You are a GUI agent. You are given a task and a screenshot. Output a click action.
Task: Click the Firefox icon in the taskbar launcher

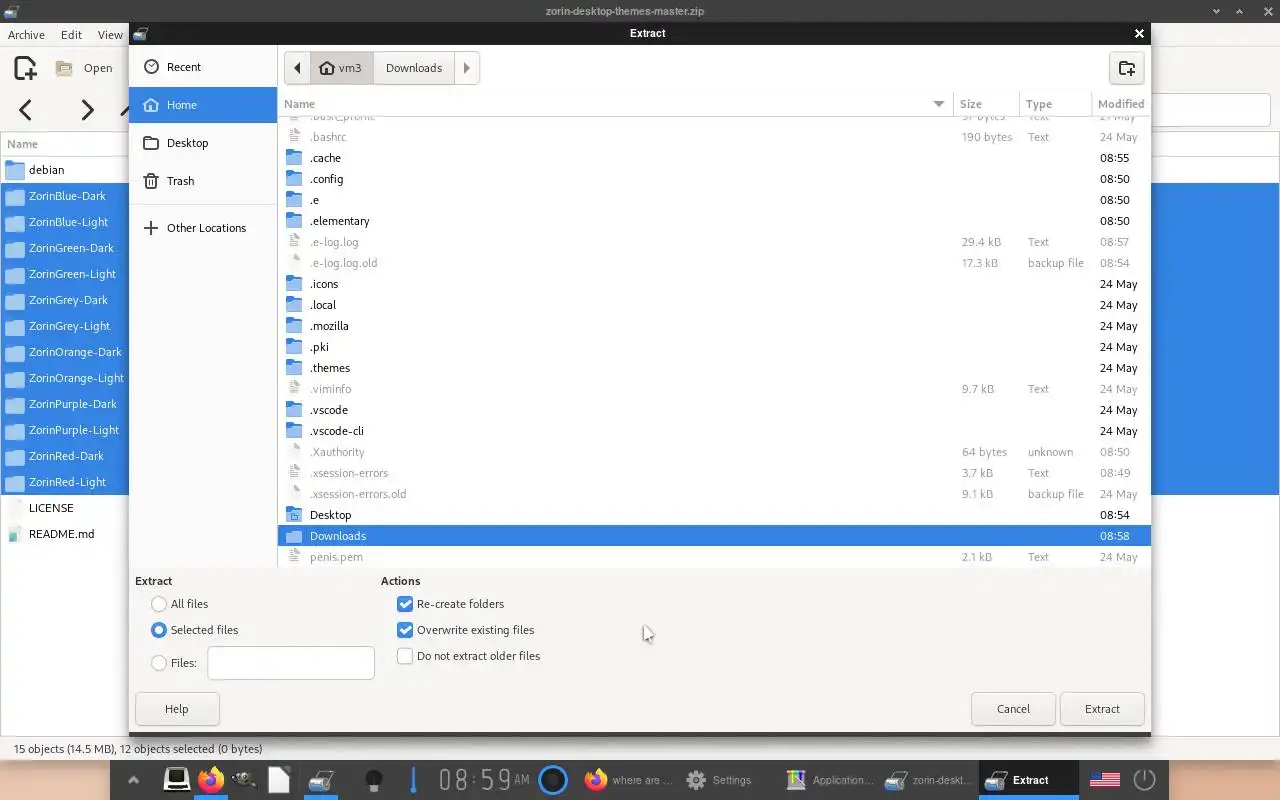click(x=210, y=780)
